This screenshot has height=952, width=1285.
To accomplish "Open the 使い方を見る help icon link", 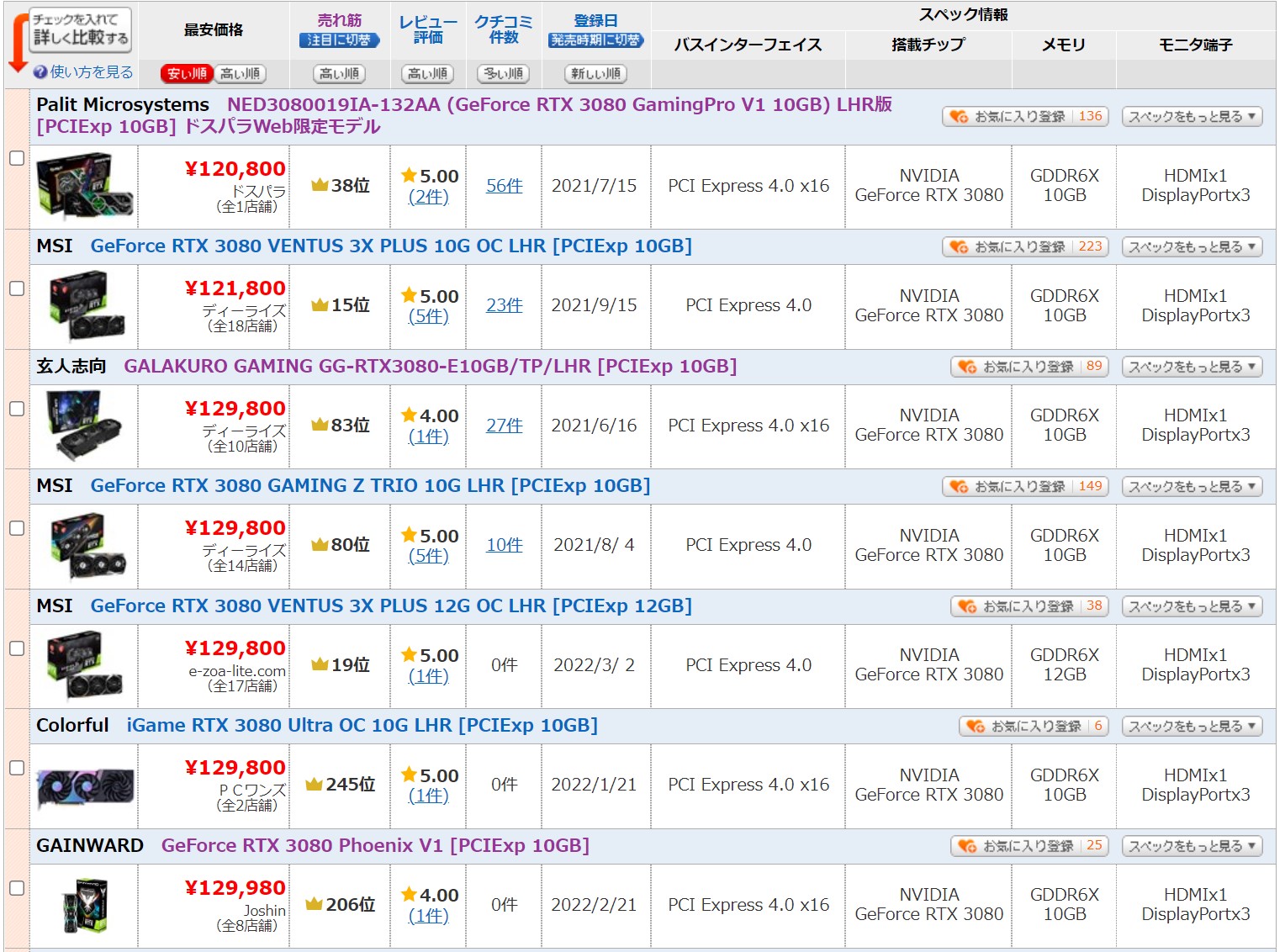I will 82,72.
